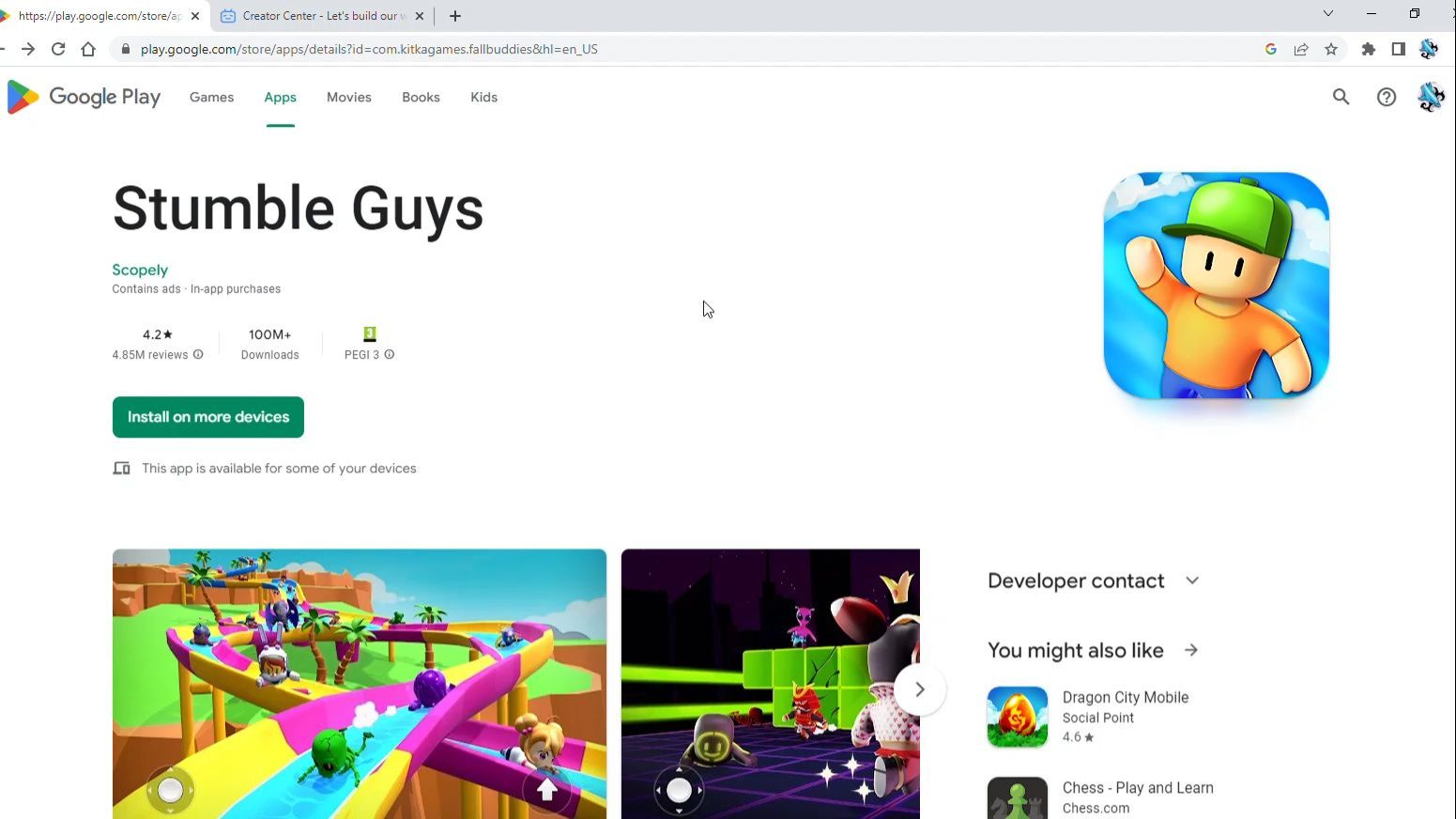Switch to the Games tab
Screen dimensions: 1456x819
tap(211, 97)
